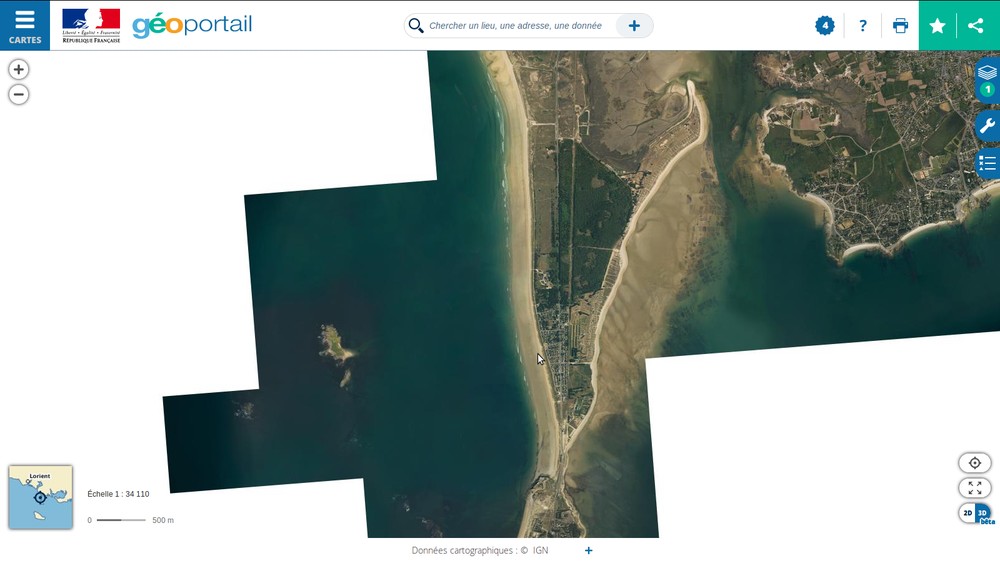Image resolution: width=1000 pixels, height=563 pixels.
Task: Show the map legend panel
Action: click(x=987, y=163)
